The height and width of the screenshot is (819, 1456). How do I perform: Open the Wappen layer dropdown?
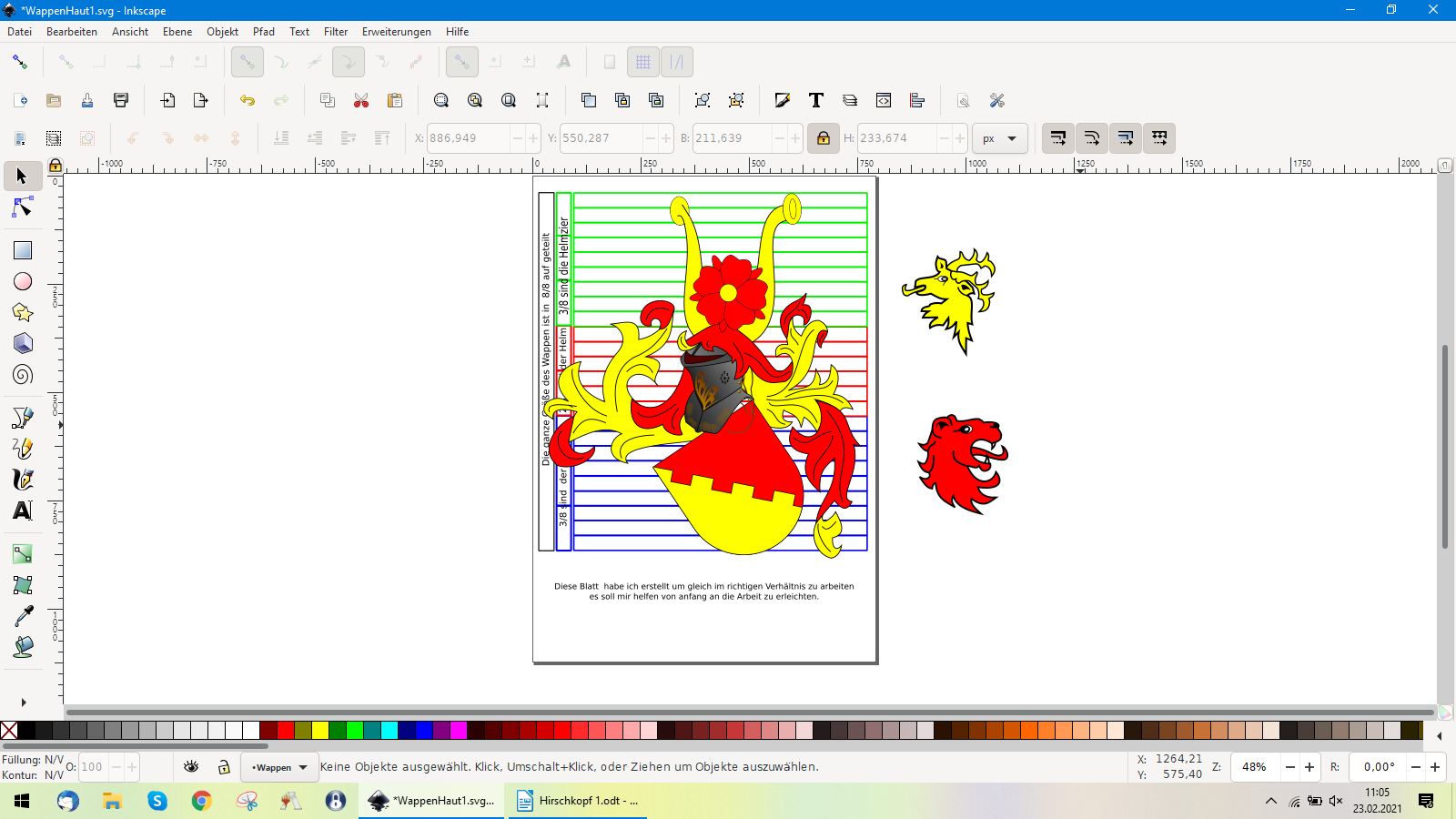[279, 767]
